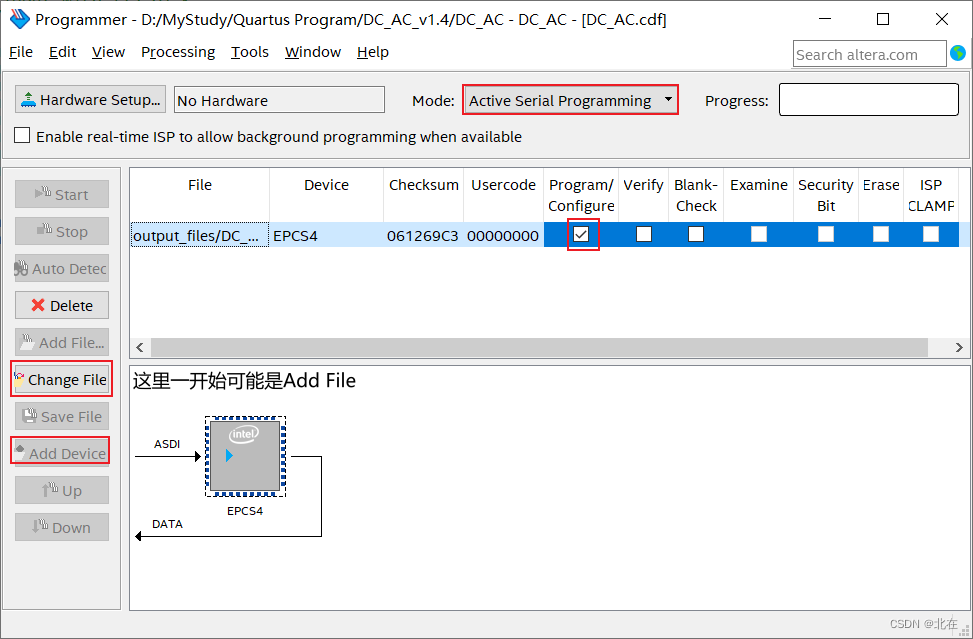973x639 pixels.
Task: Click the horizontal scrollbar right arrow
Action: (959, 347)
